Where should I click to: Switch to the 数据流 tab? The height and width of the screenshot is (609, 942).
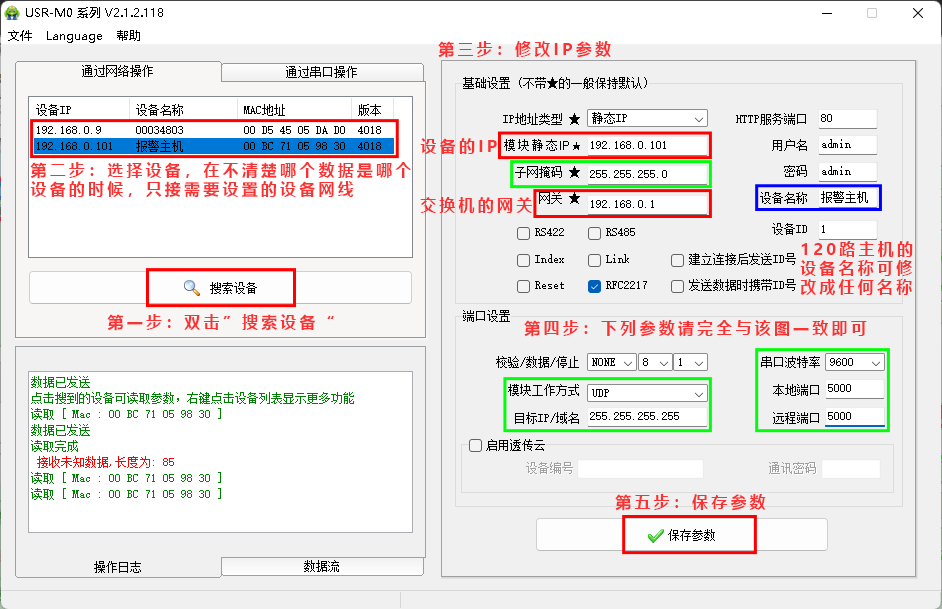pos(320,567)
